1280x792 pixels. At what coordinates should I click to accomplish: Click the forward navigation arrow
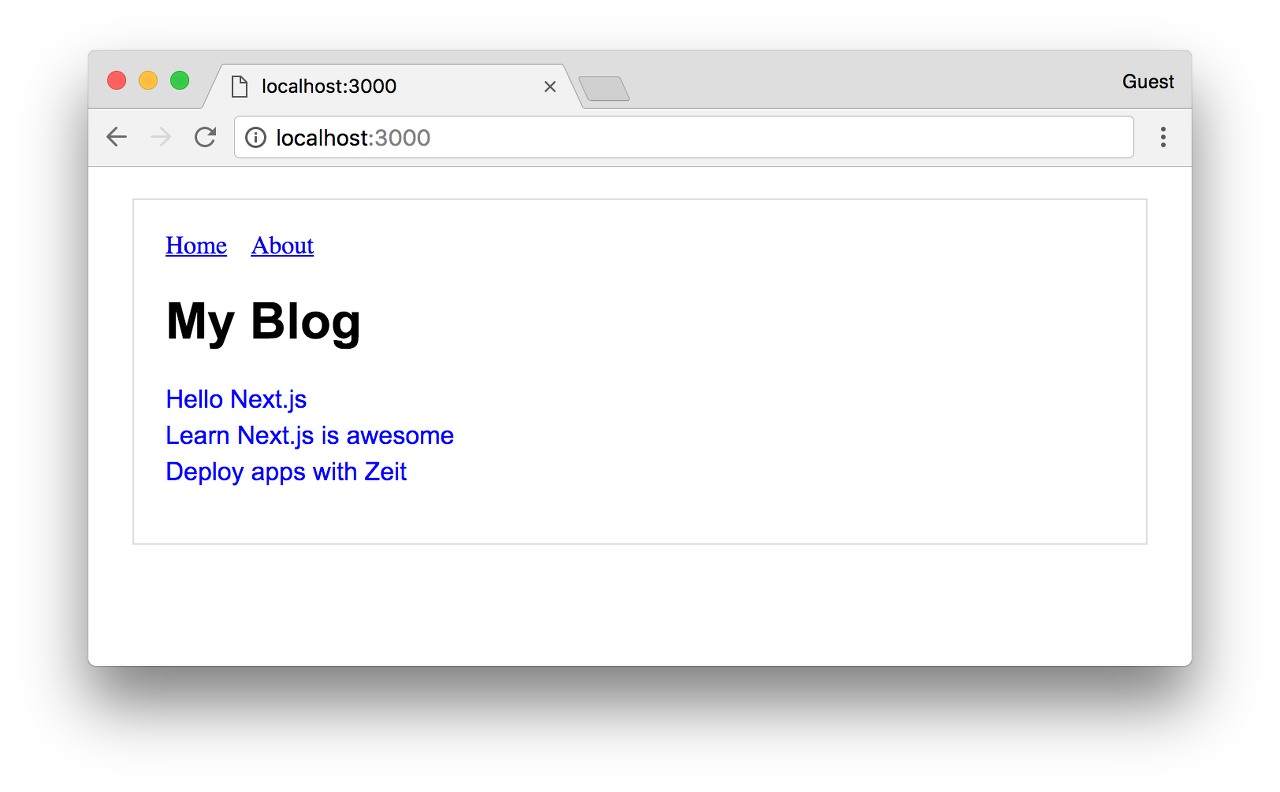click(x=160, y=137)
